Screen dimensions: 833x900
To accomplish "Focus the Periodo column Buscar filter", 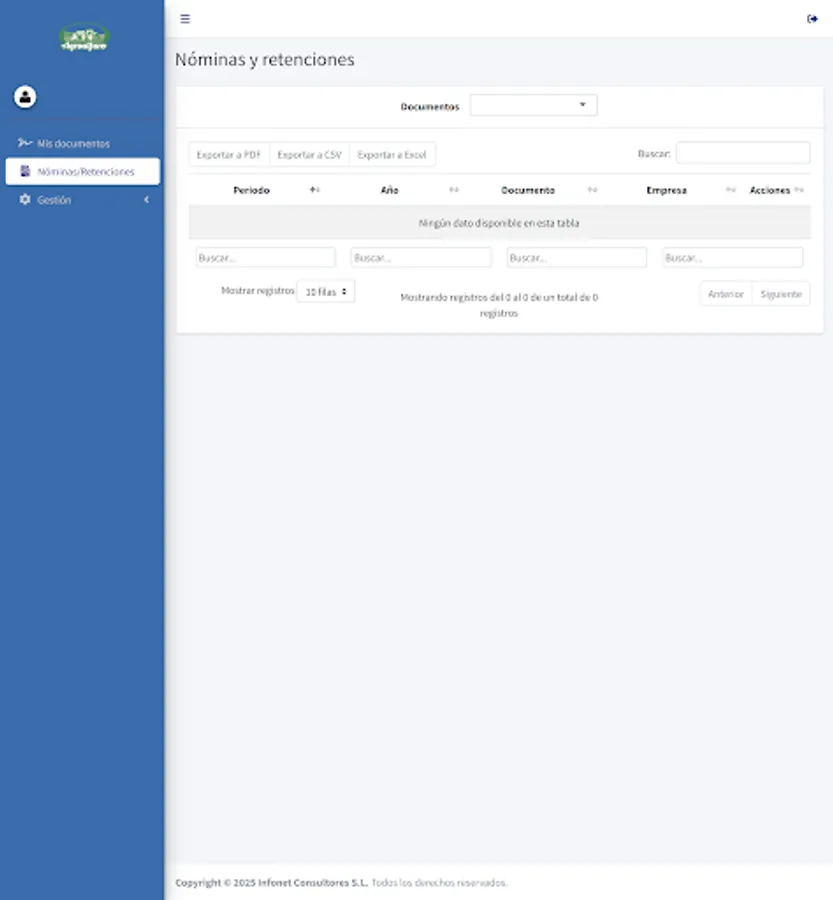I will tap(265, 257).
